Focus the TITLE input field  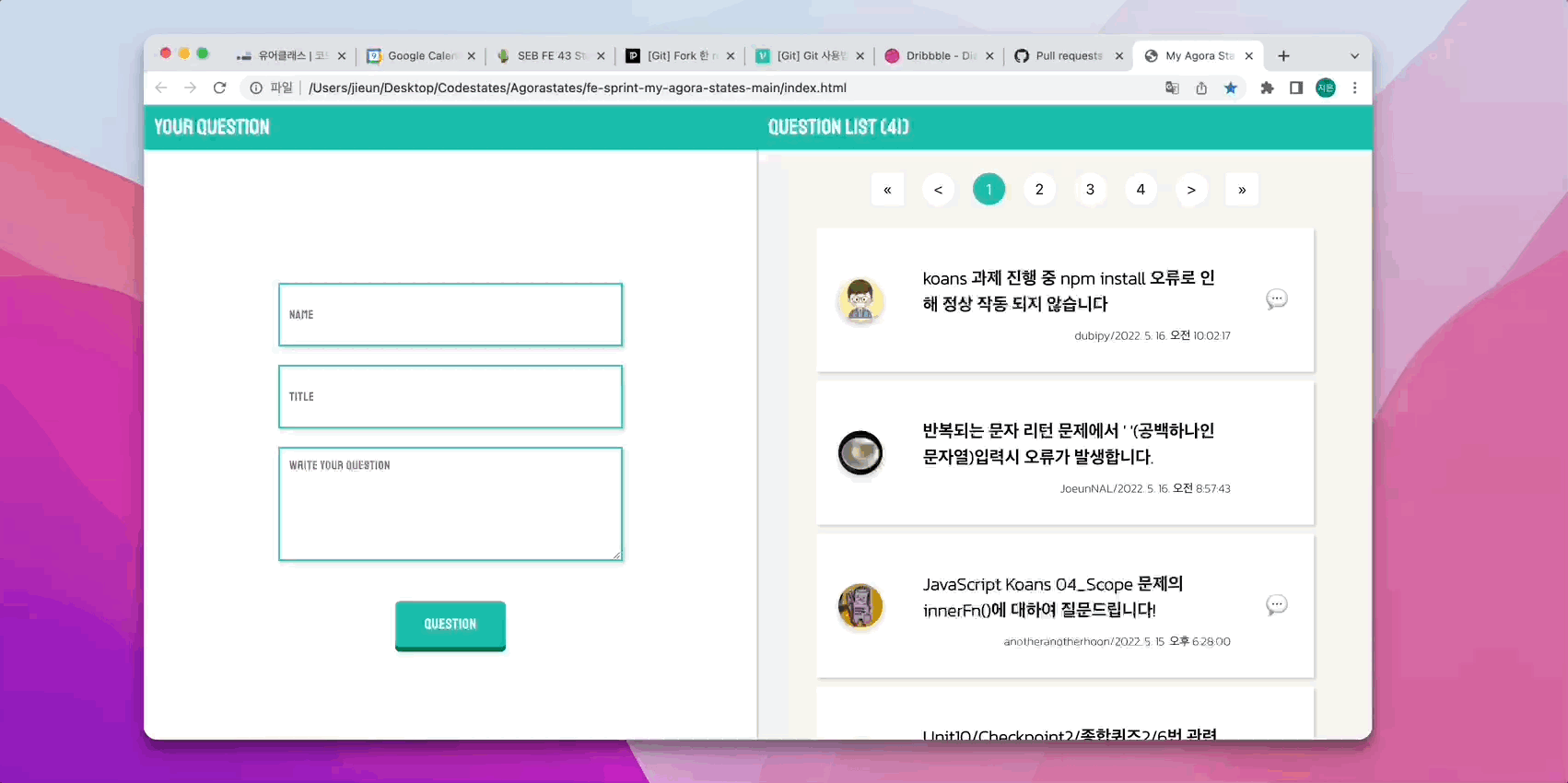click(451, 397)
